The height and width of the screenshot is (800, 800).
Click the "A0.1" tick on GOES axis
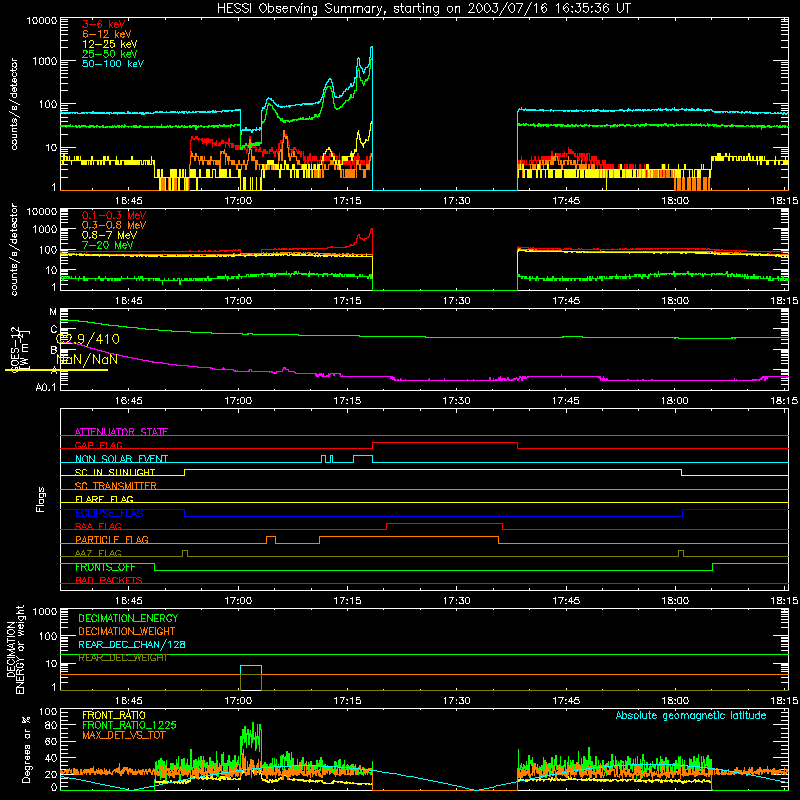[45, 388]
